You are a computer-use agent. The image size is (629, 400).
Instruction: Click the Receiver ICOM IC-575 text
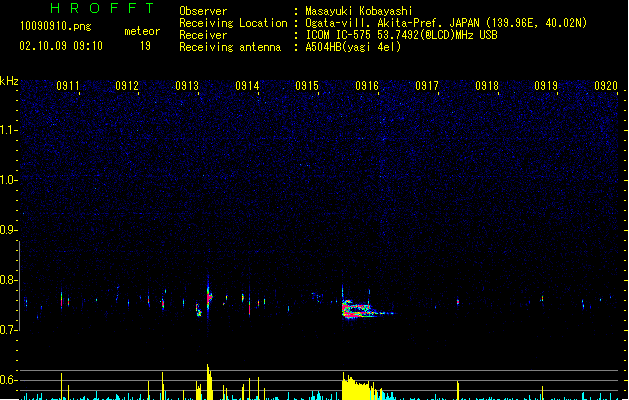(401, 35)
